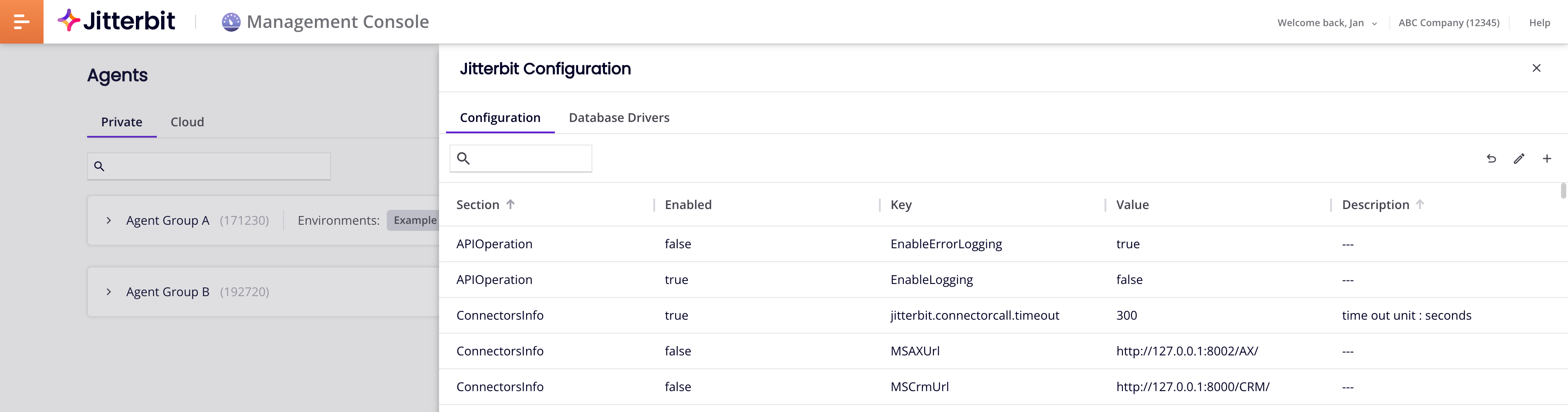Focus the configuration search field
Viewport: 1568px width, 412px height.
pyautogui.click(x=521, y=158)
